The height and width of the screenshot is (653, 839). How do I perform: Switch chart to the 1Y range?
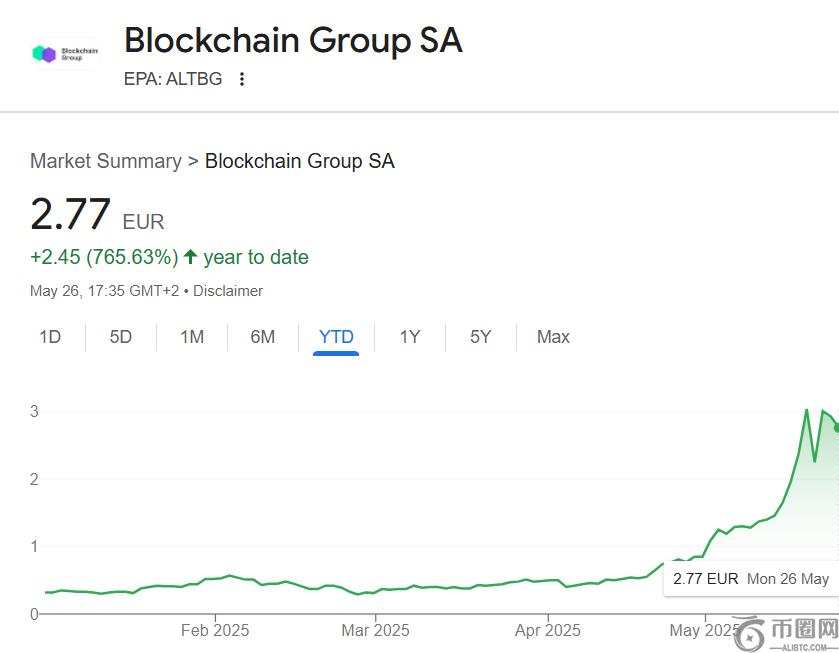click(410, 337)
